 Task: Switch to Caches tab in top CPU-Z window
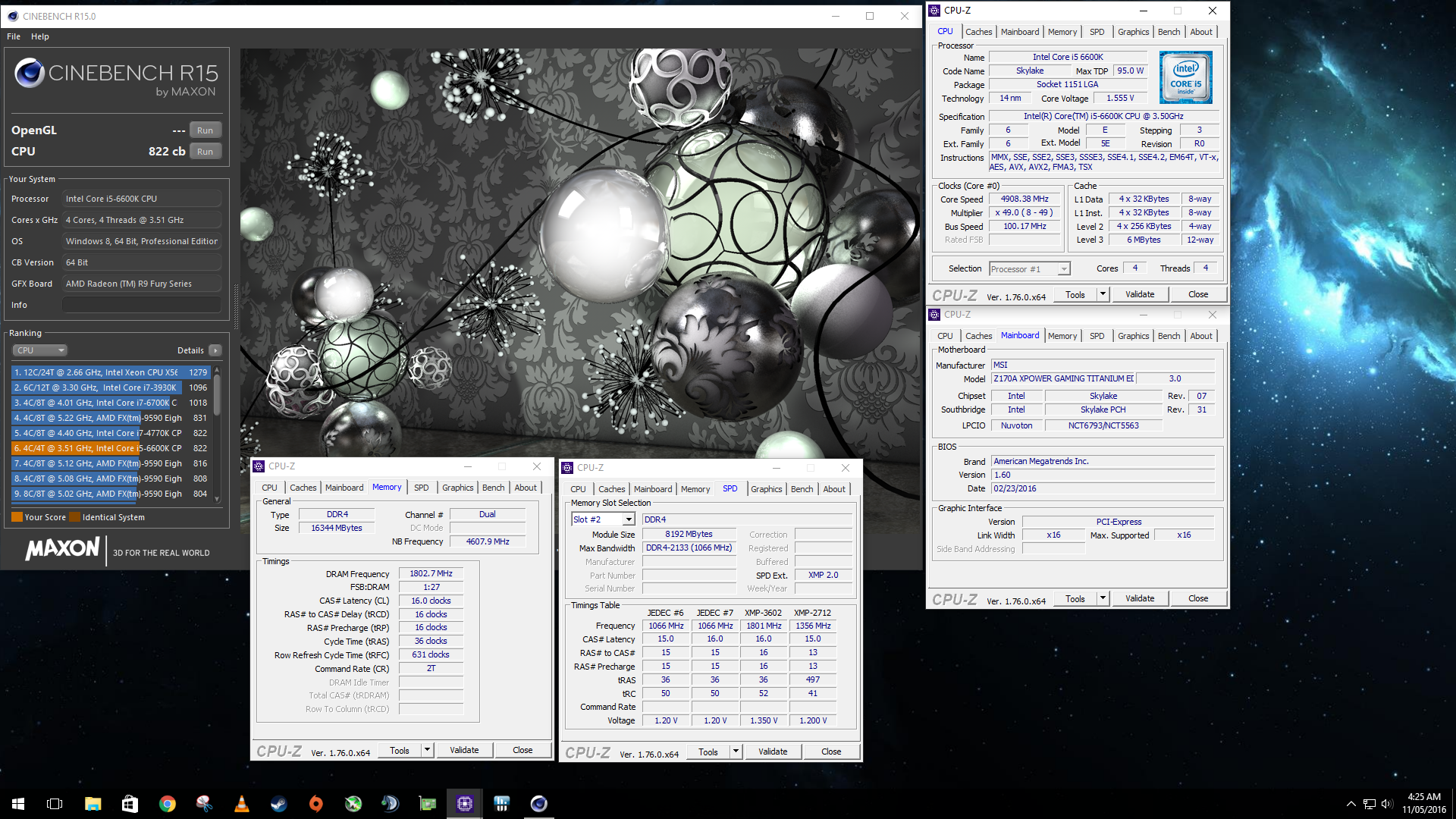[978, 32]
